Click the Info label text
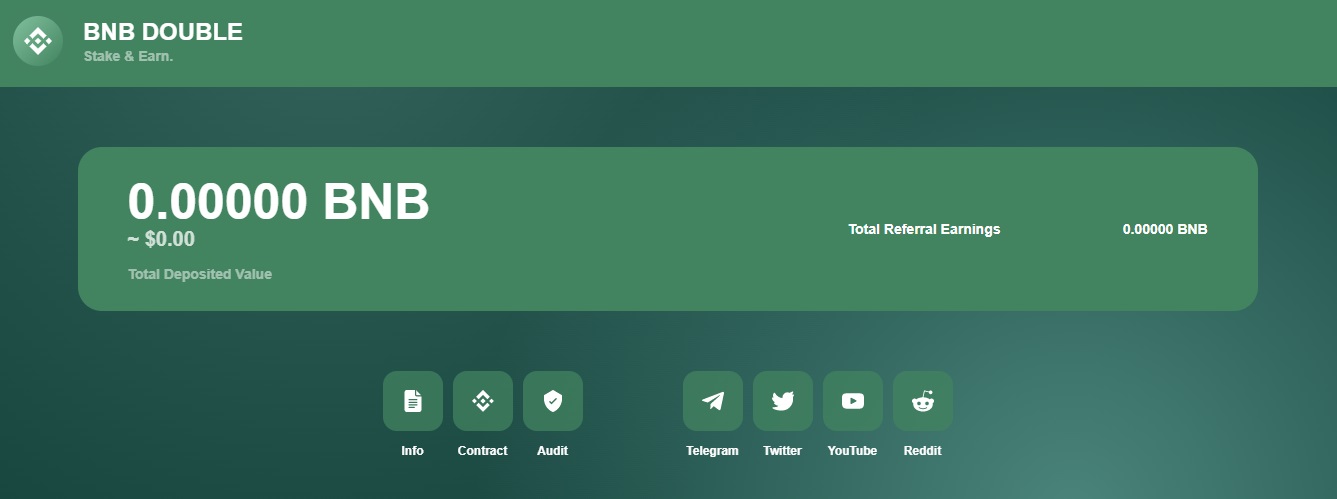 [412, 451]
